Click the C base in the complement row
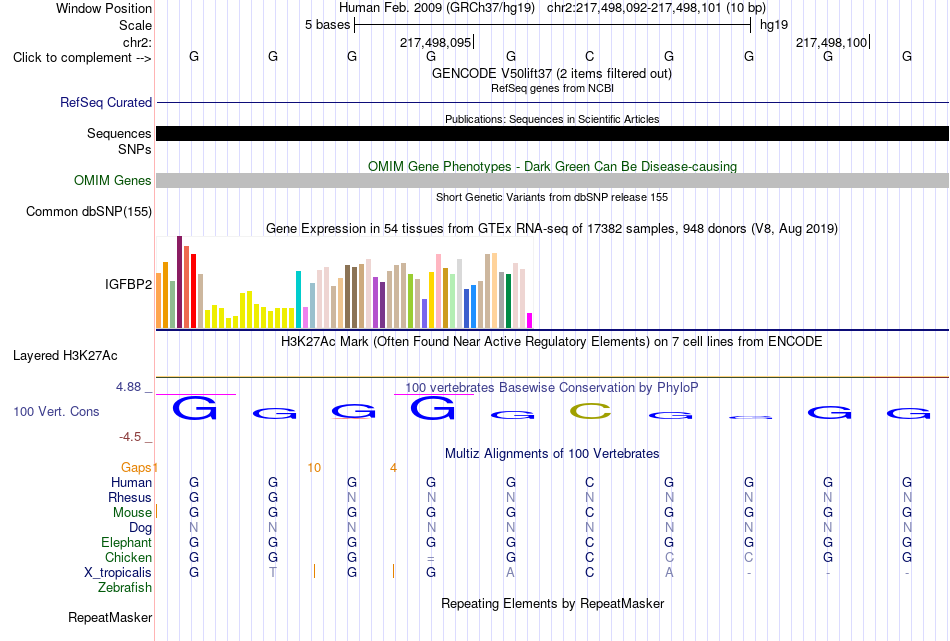The width and height of the screenshot is (950, 641). point(590,56)
